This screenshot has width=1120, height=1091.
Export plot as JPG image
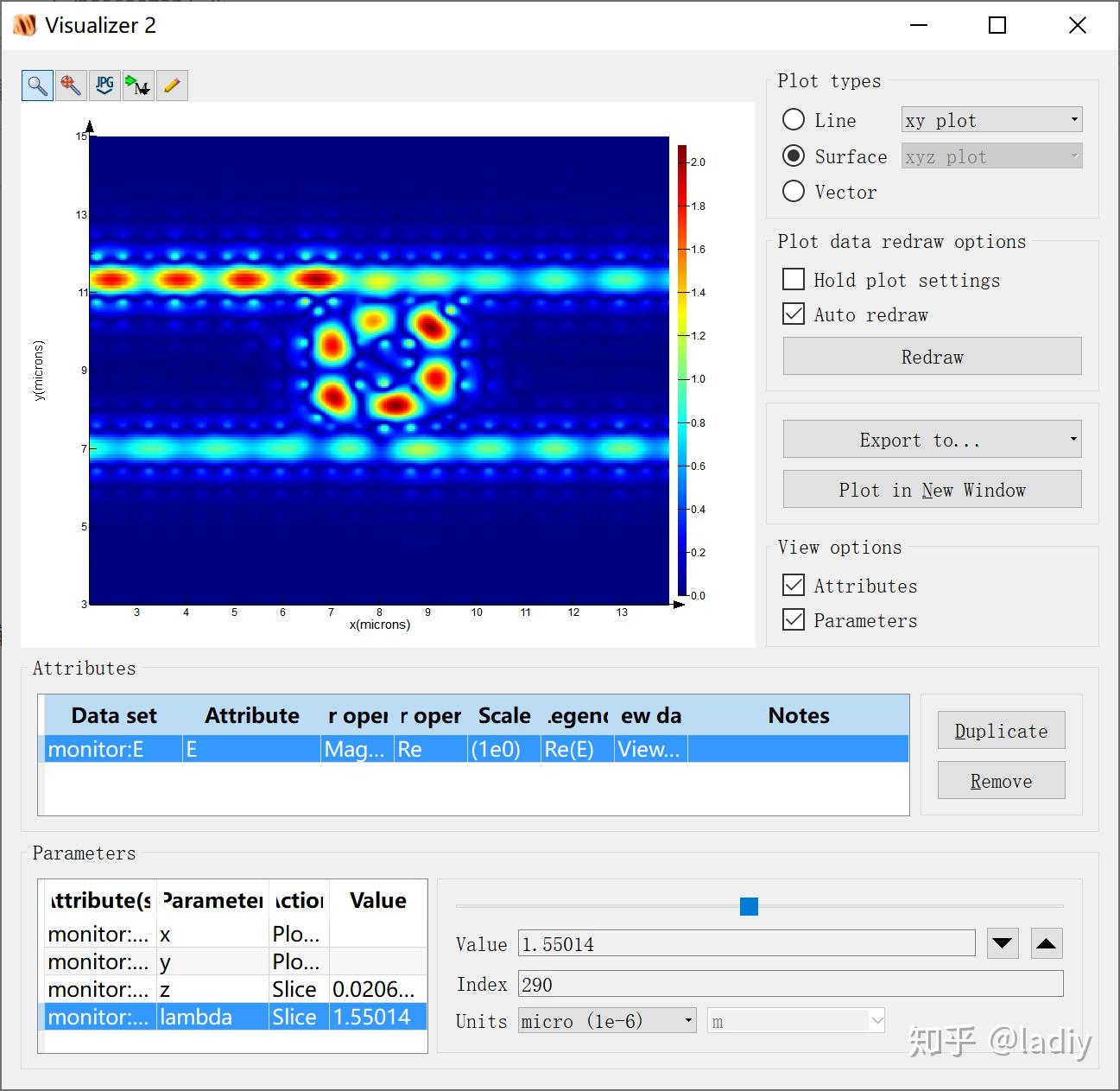point(104,86)
